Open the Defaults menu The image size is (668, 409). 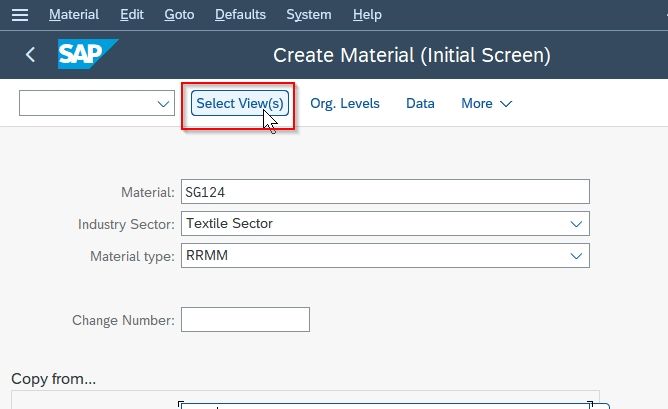pos(240,14)
